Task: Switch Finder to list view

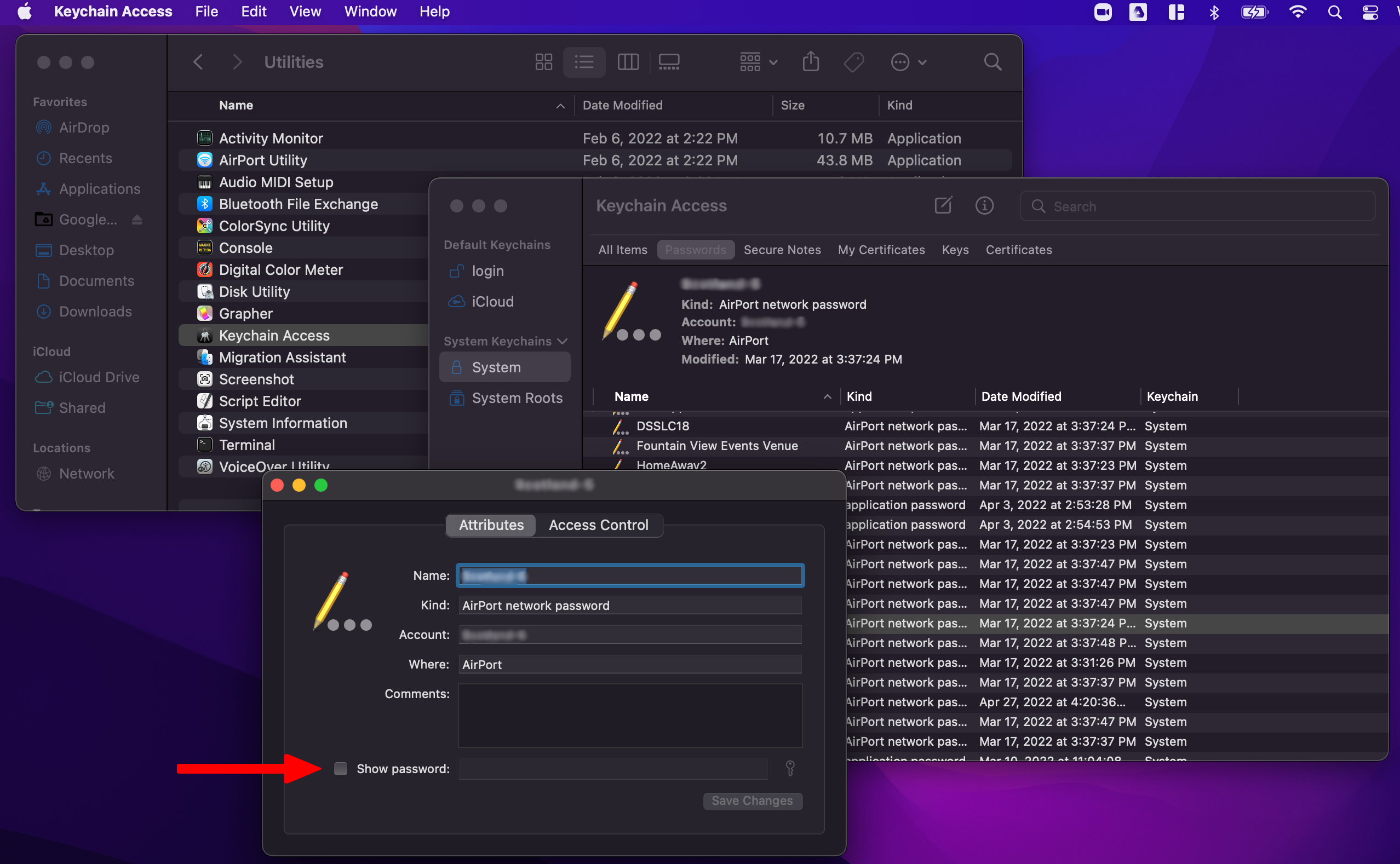Action: 584,62
